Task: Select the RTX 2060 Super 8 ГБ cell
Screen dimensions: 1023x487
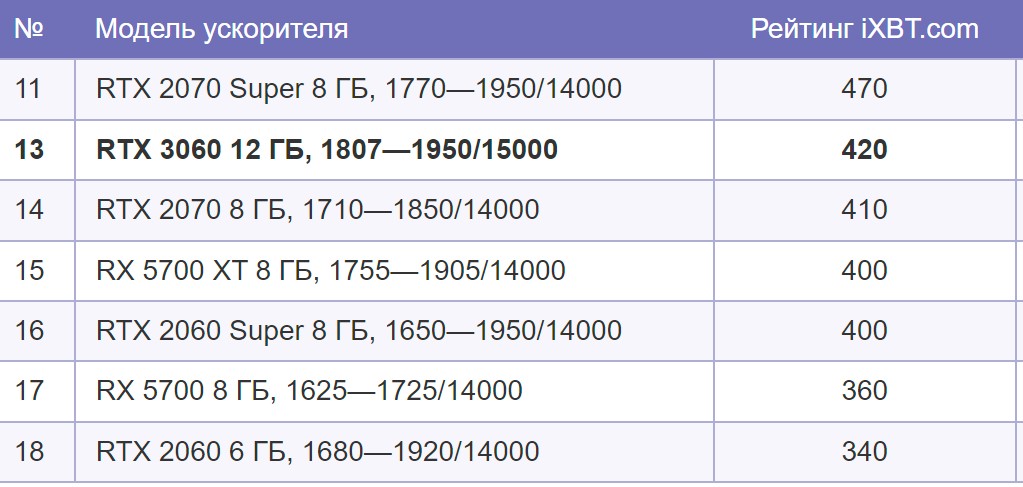Action: pos(358,330)
